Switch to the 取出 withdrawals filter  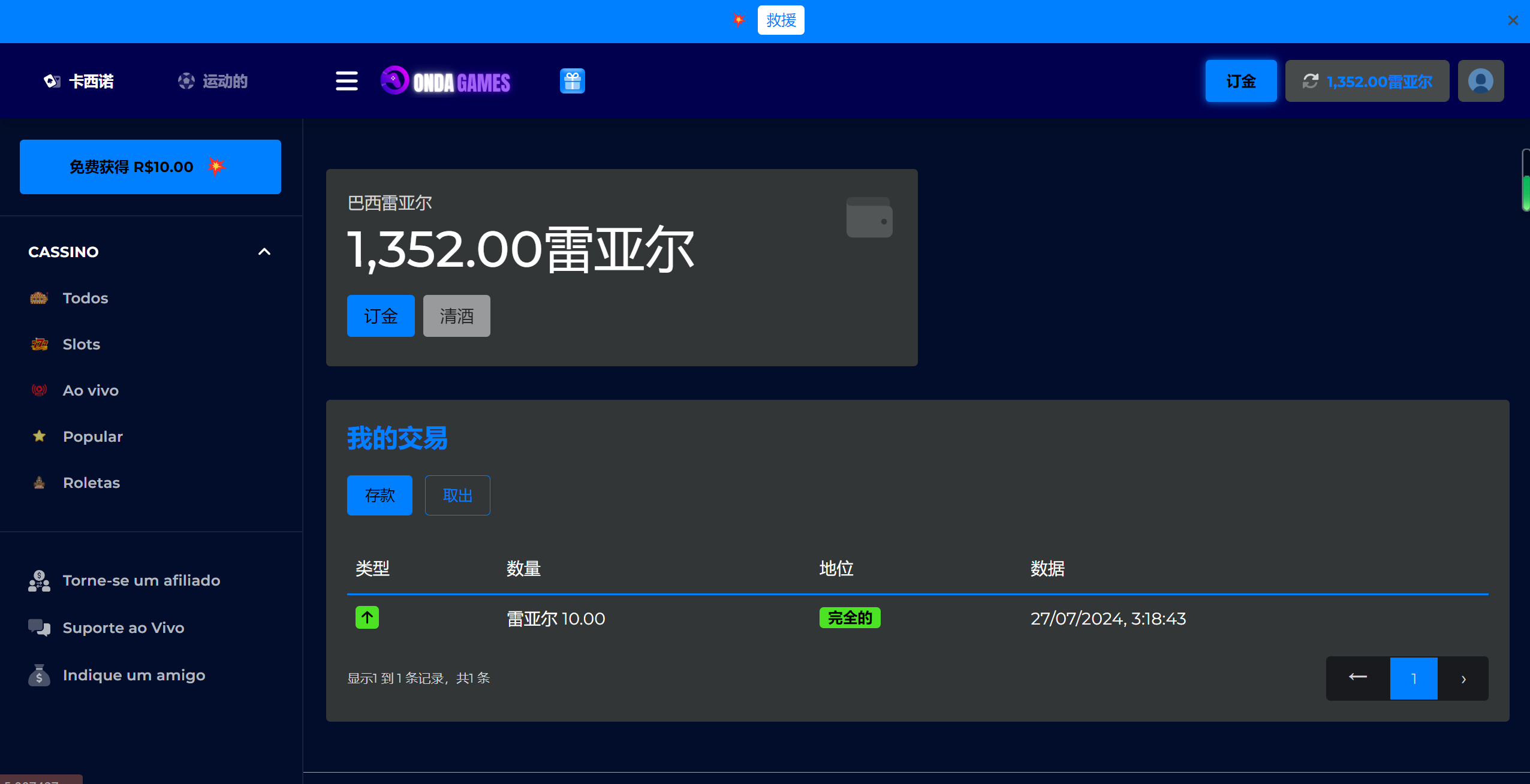[x=457, y=495]
